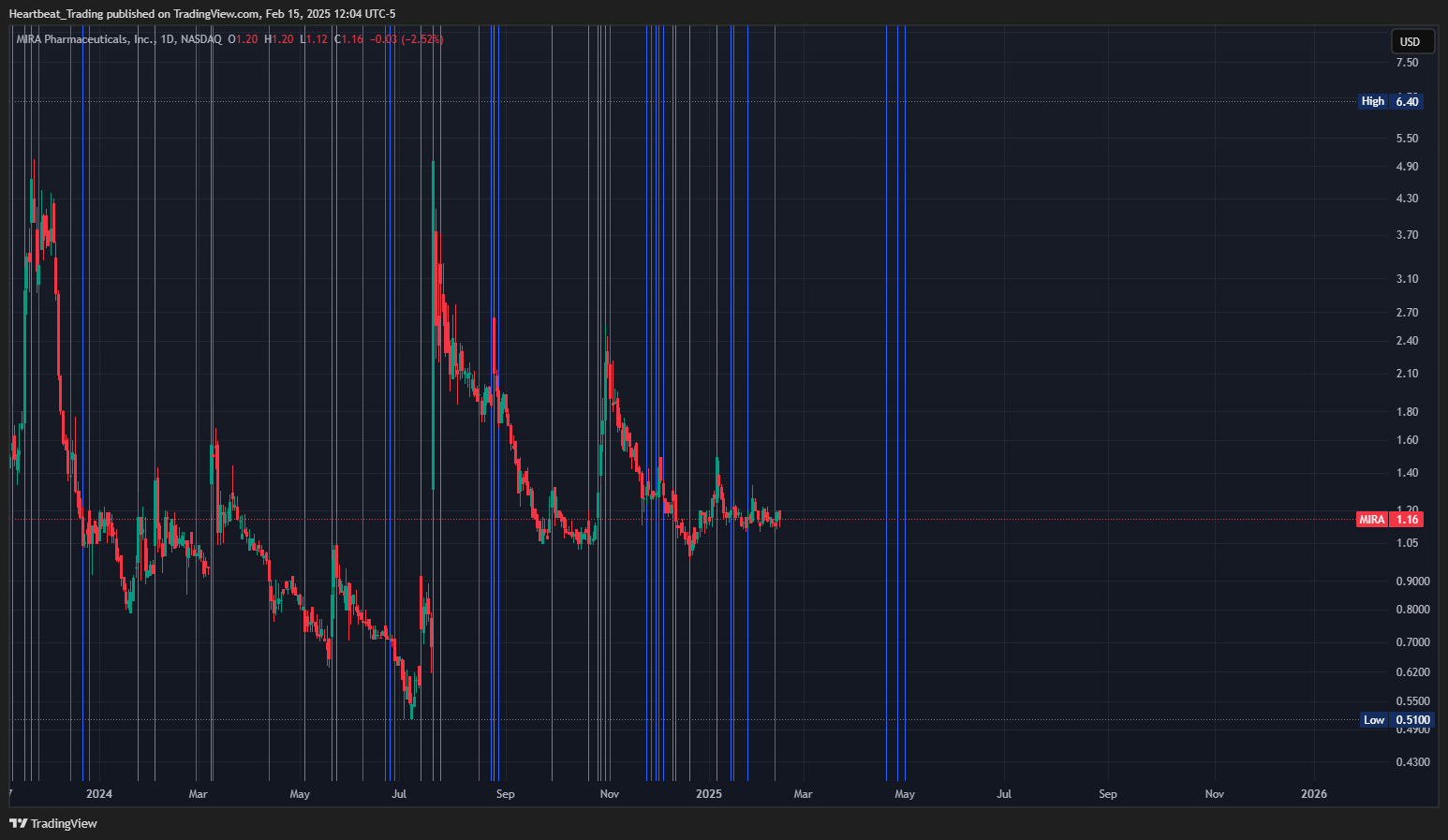This screenshot has height=840, width=1448.
Task: Click Heartbeat_Trading in the published header
Action: pos(56,13)
